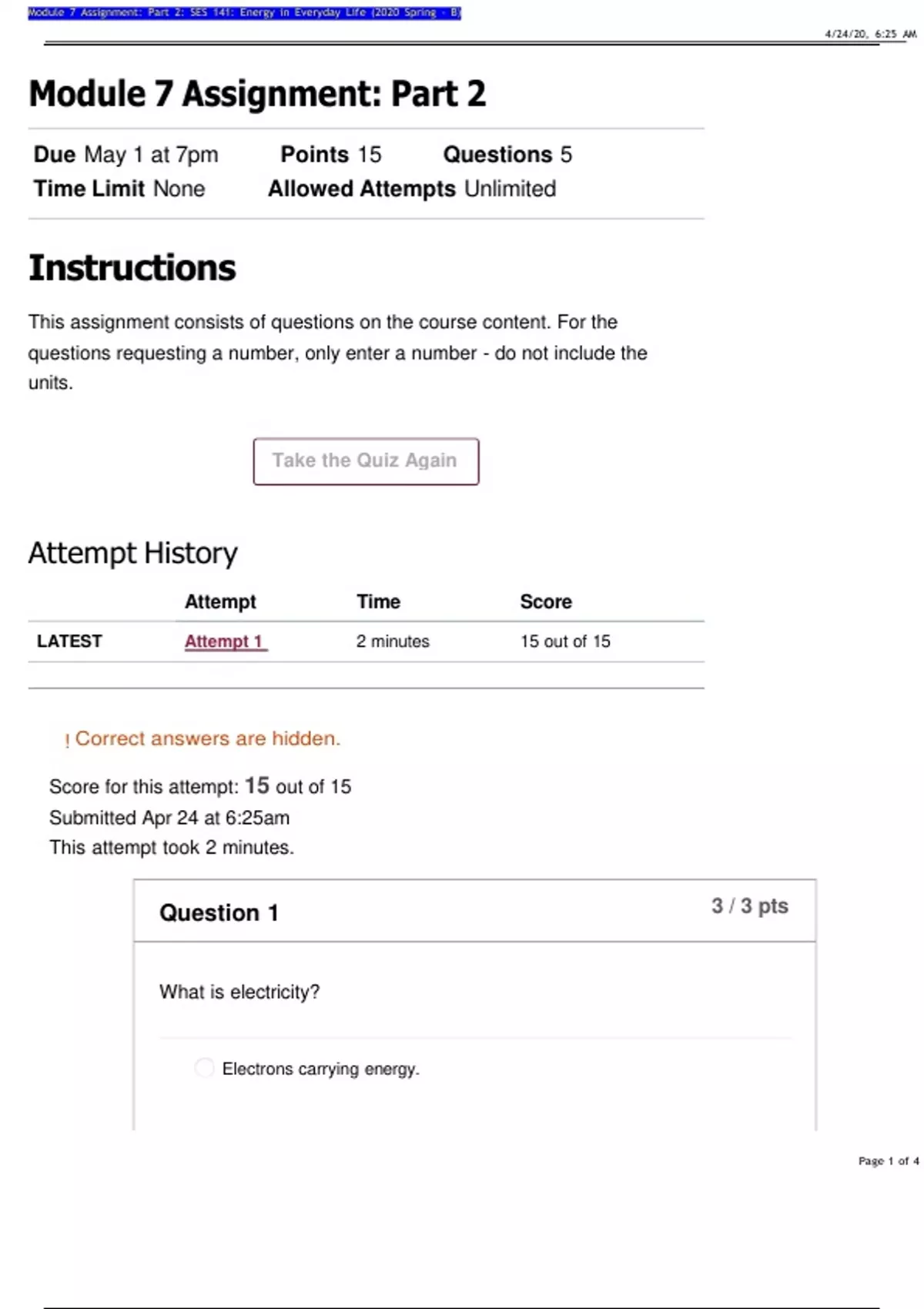The height and width of the screenshot is (1309, 924).
Task: Click the Question 1 header
Action: pyautogui.click(x=219, y=913)
